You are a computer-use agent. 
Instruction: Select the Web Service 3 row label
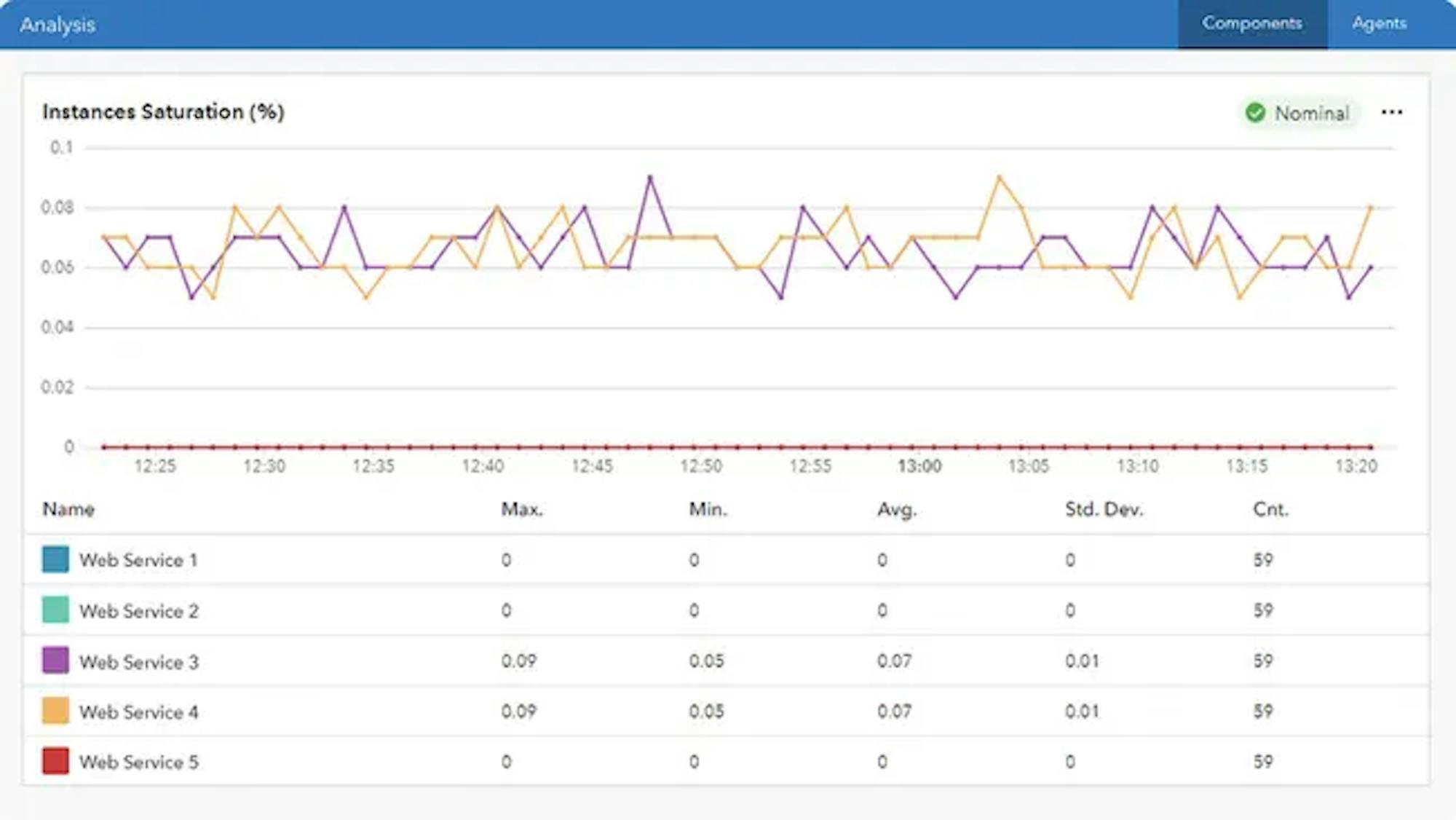coord(138,662)
